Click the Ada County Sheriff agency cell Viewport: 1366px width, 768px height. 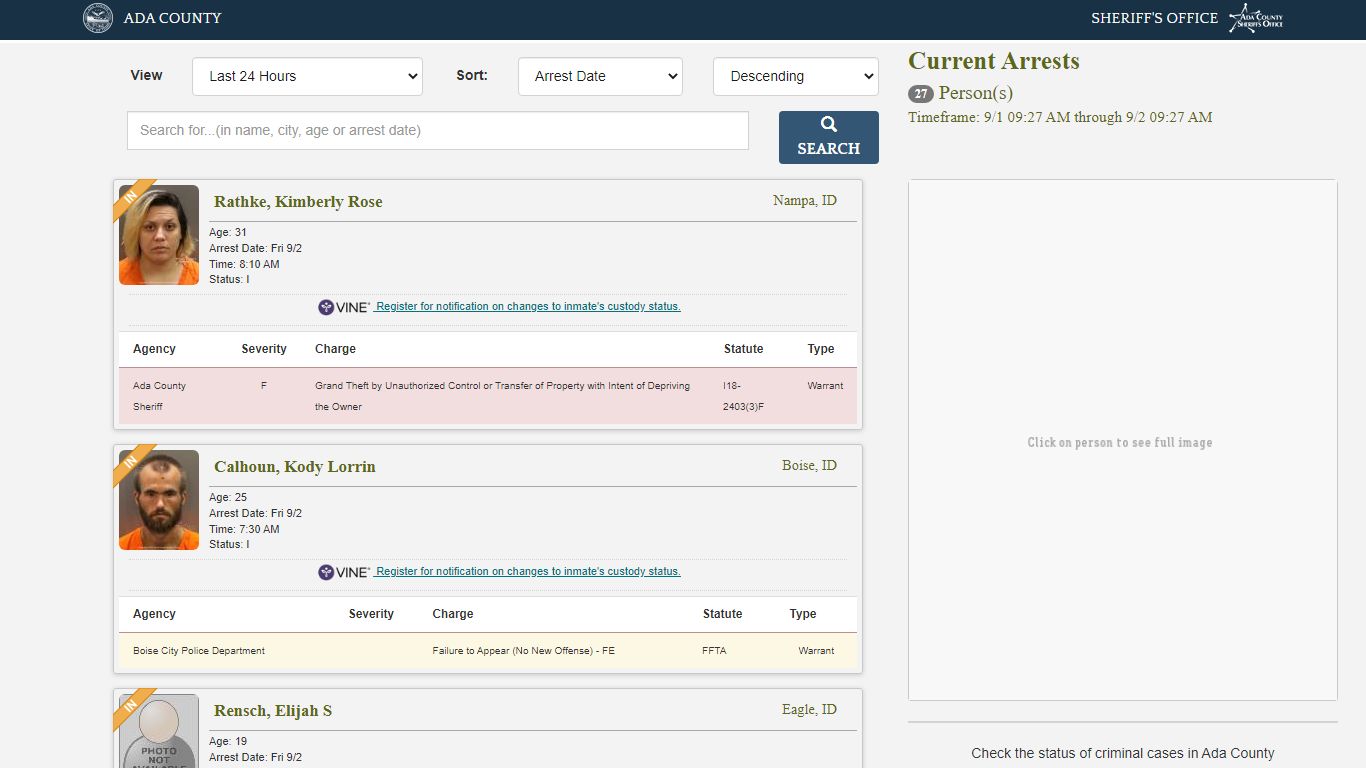[160, 396]
